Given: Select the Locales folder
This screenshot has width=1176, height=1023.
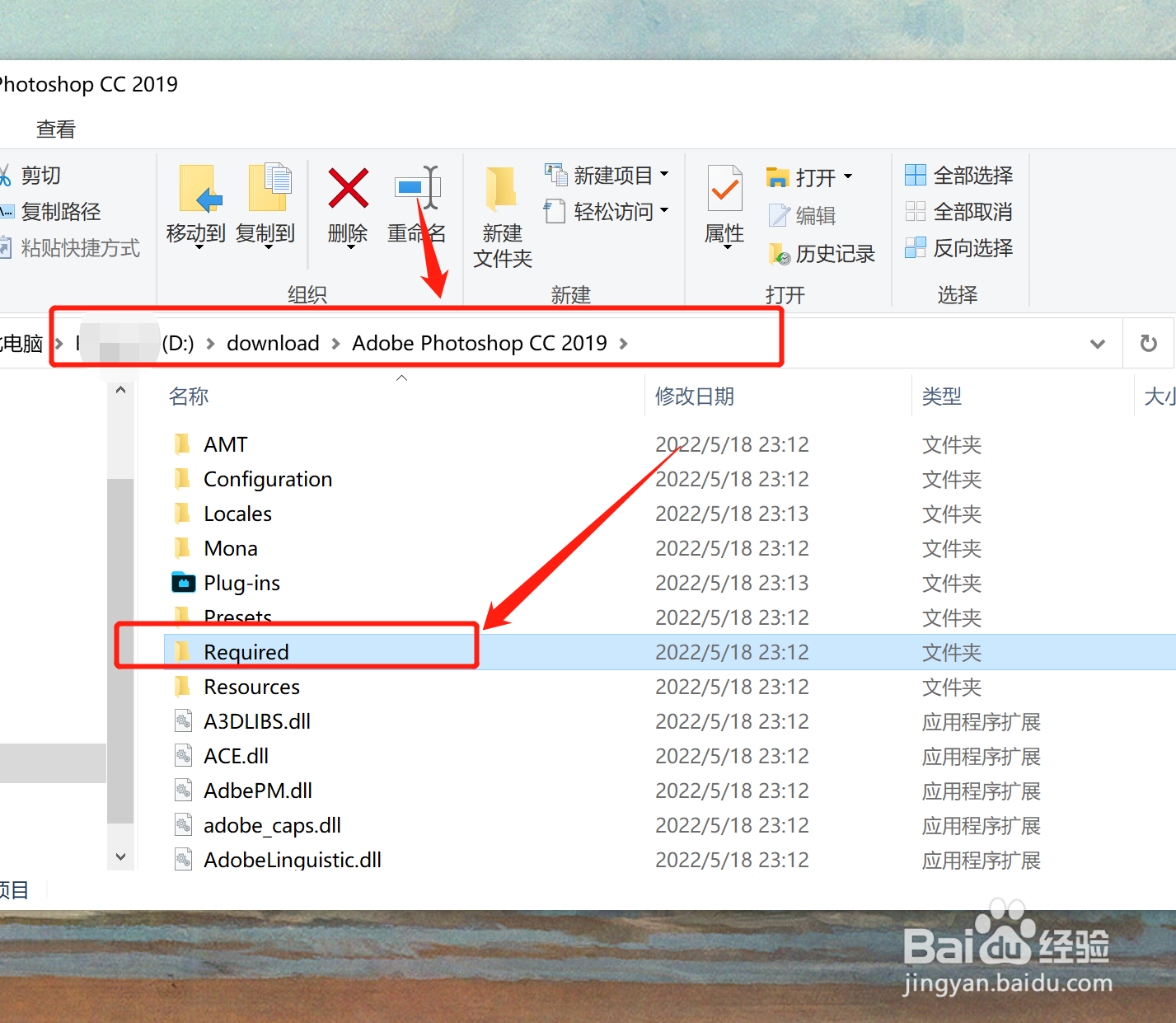Looking at the screenshot, I should [x=237, y=514].
